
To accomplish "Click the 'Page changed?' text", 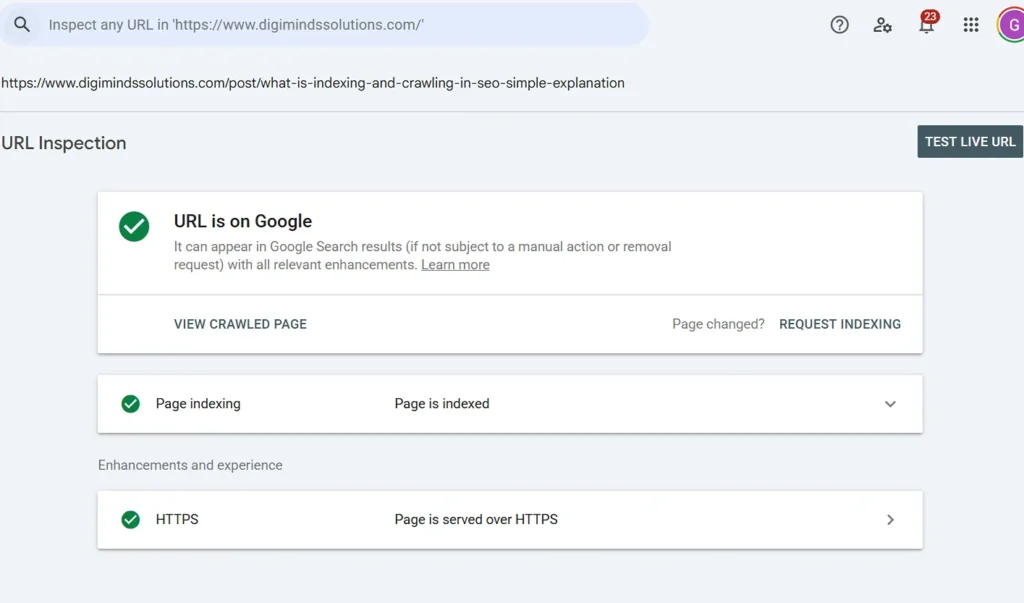I will [718, 324].
